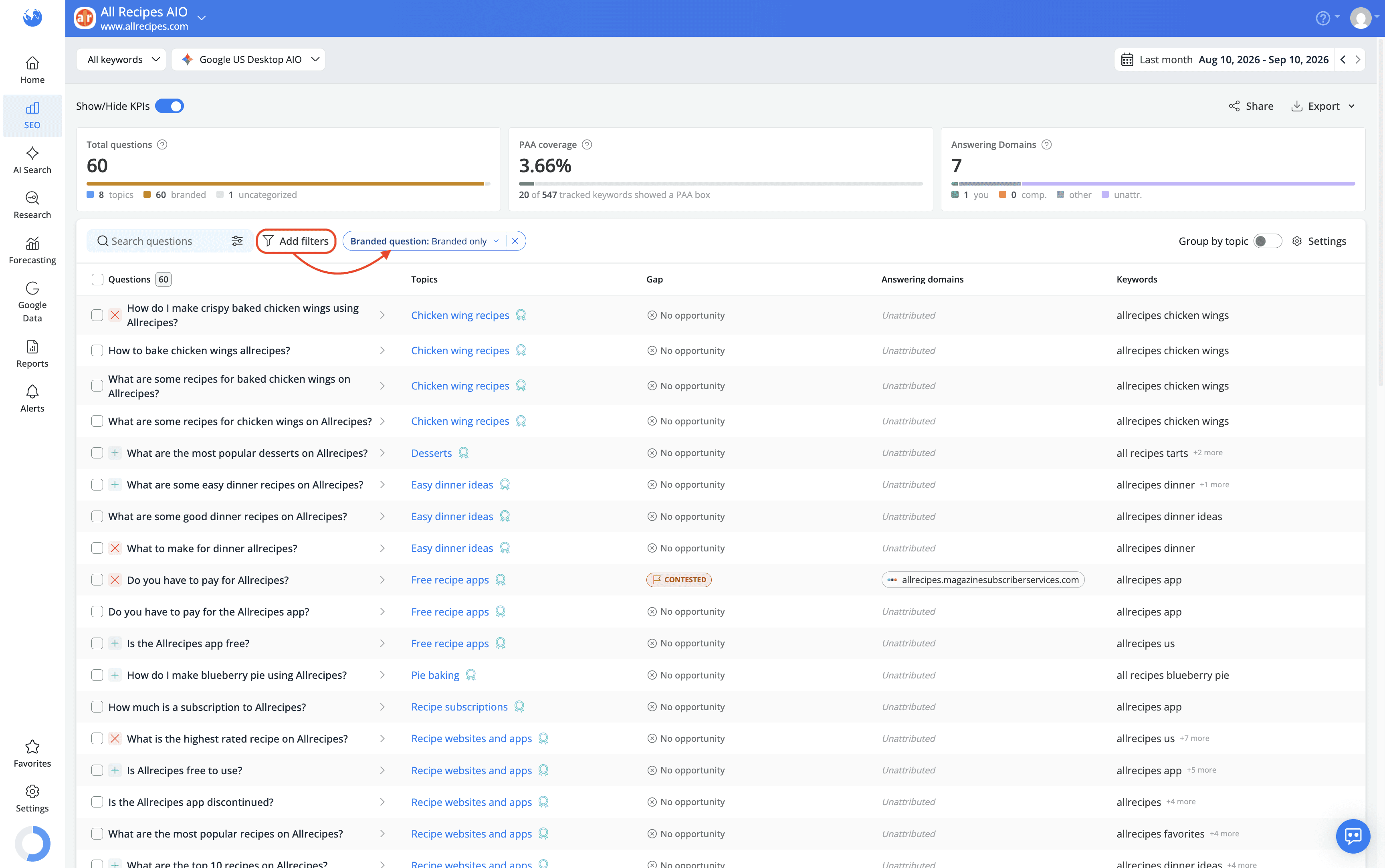
Task: Check 'Do you have to pay for Allrecipes?' row
Action: tap(97, 580)
